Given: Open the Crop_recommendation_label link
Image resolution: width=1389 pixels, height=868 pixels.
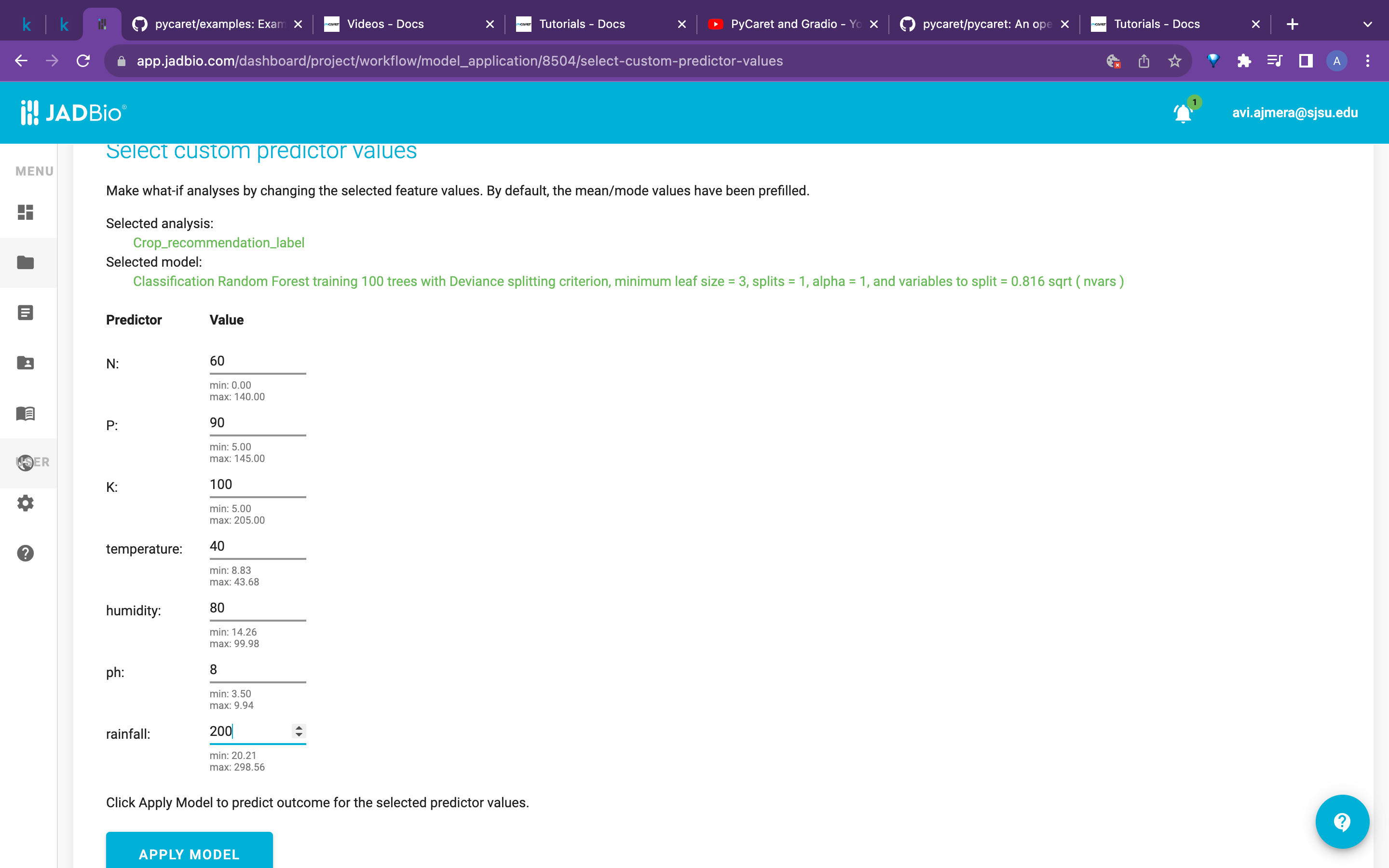Looking at the screenshot, I should (x=218, y=242).
